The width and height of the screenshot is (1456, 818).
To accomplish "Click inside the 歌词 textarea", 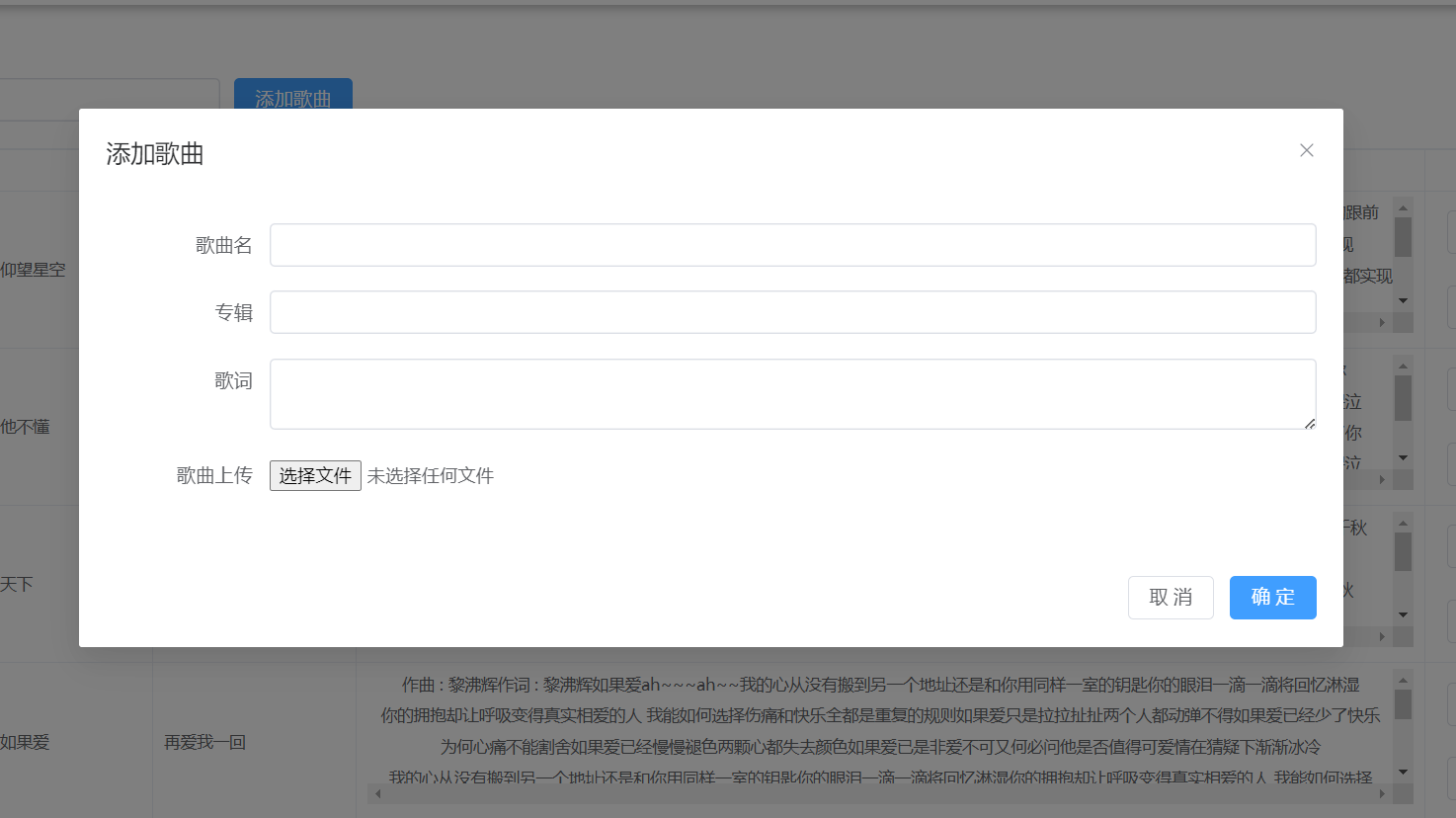I will click(792, 394).
